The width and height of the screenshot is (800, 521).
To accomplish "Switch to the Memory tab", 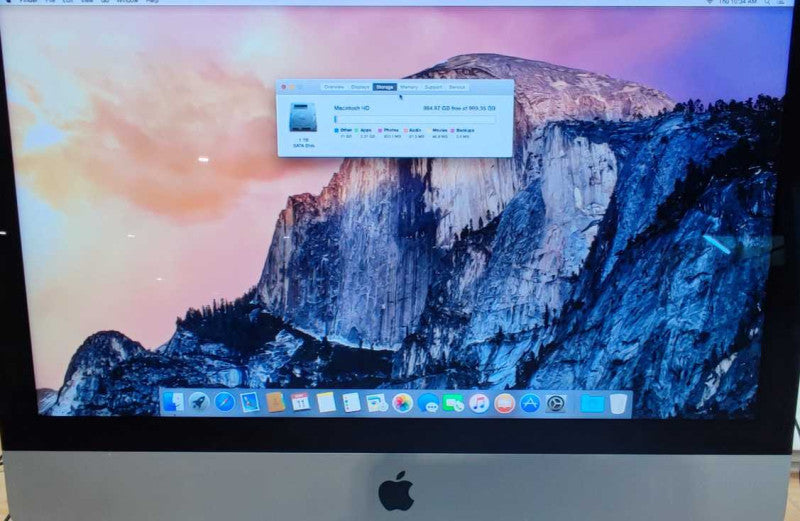I will point(409,87).
